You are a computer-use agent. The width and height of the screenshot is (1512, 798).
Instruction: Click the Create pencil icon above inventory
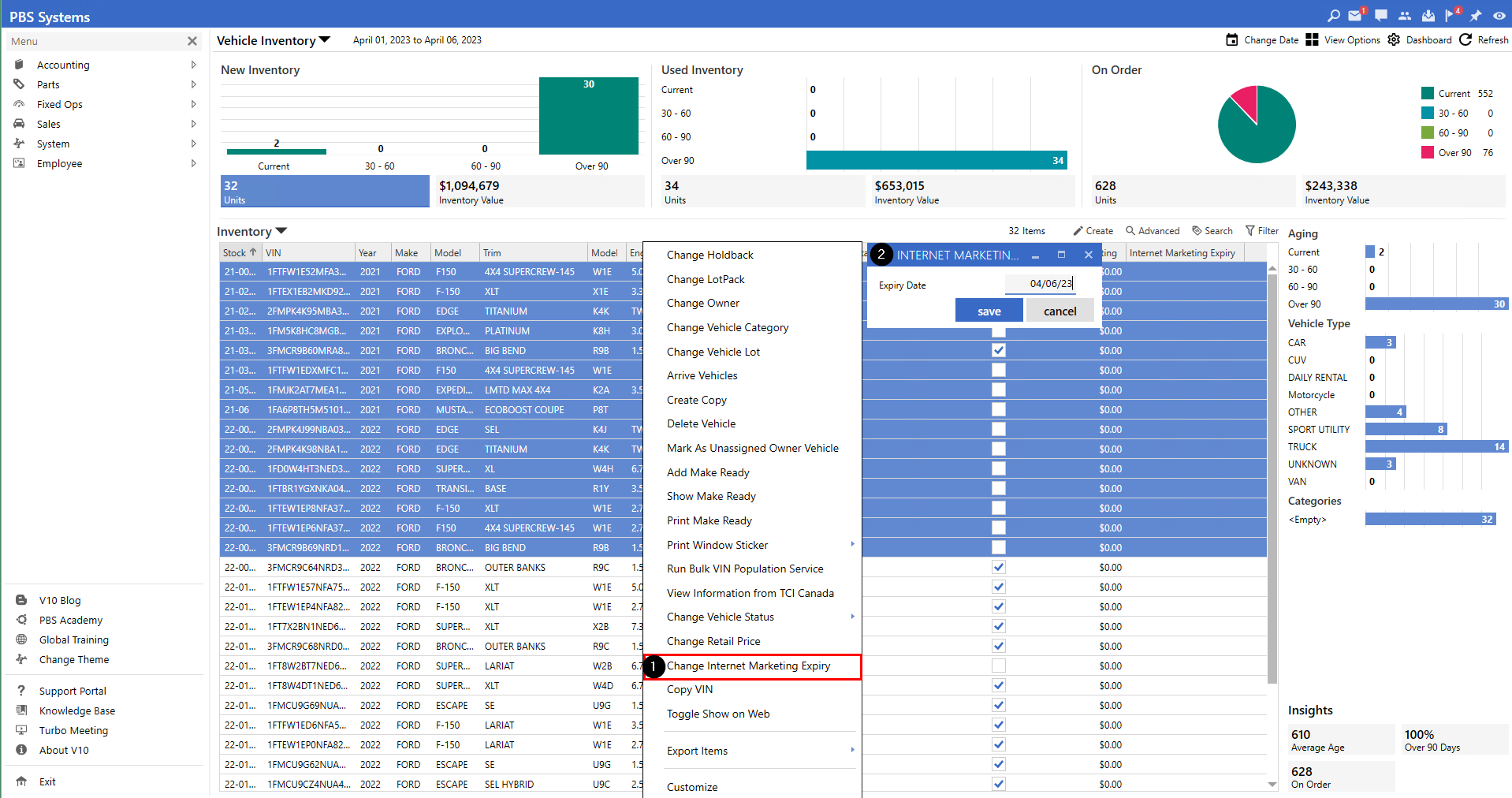[x=1078, y=231]
